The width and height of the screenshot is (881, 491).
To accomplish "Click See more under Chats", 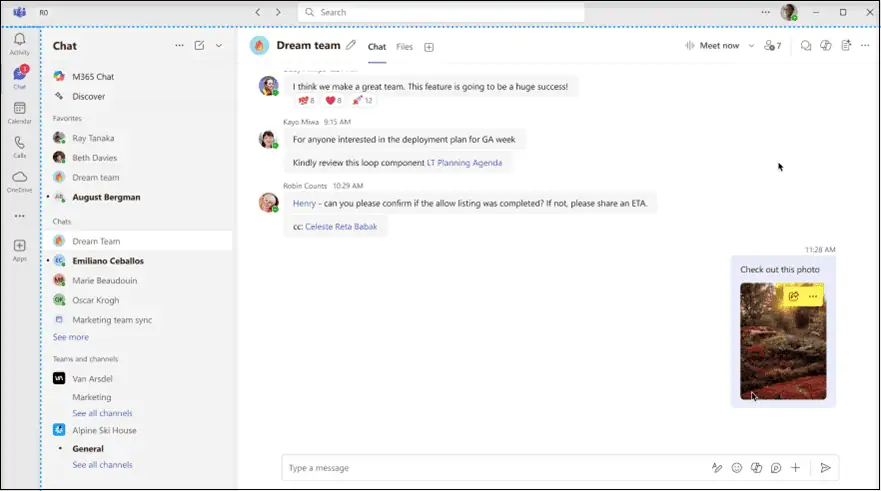I will pyautogui.click(x=71, y=337).
